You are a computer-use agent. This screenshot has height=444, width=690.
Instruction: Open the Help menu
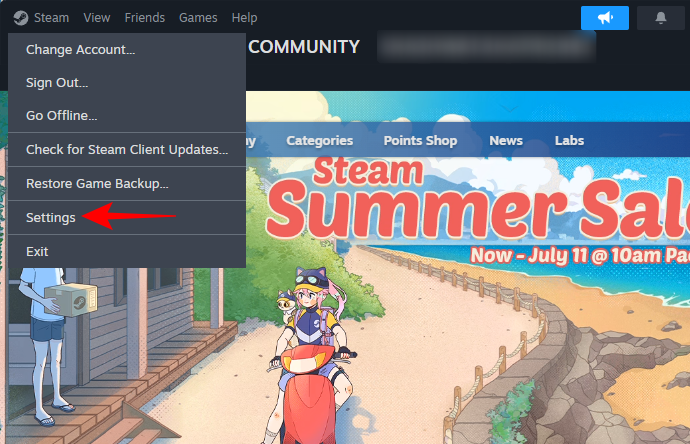tap(244, 18)
